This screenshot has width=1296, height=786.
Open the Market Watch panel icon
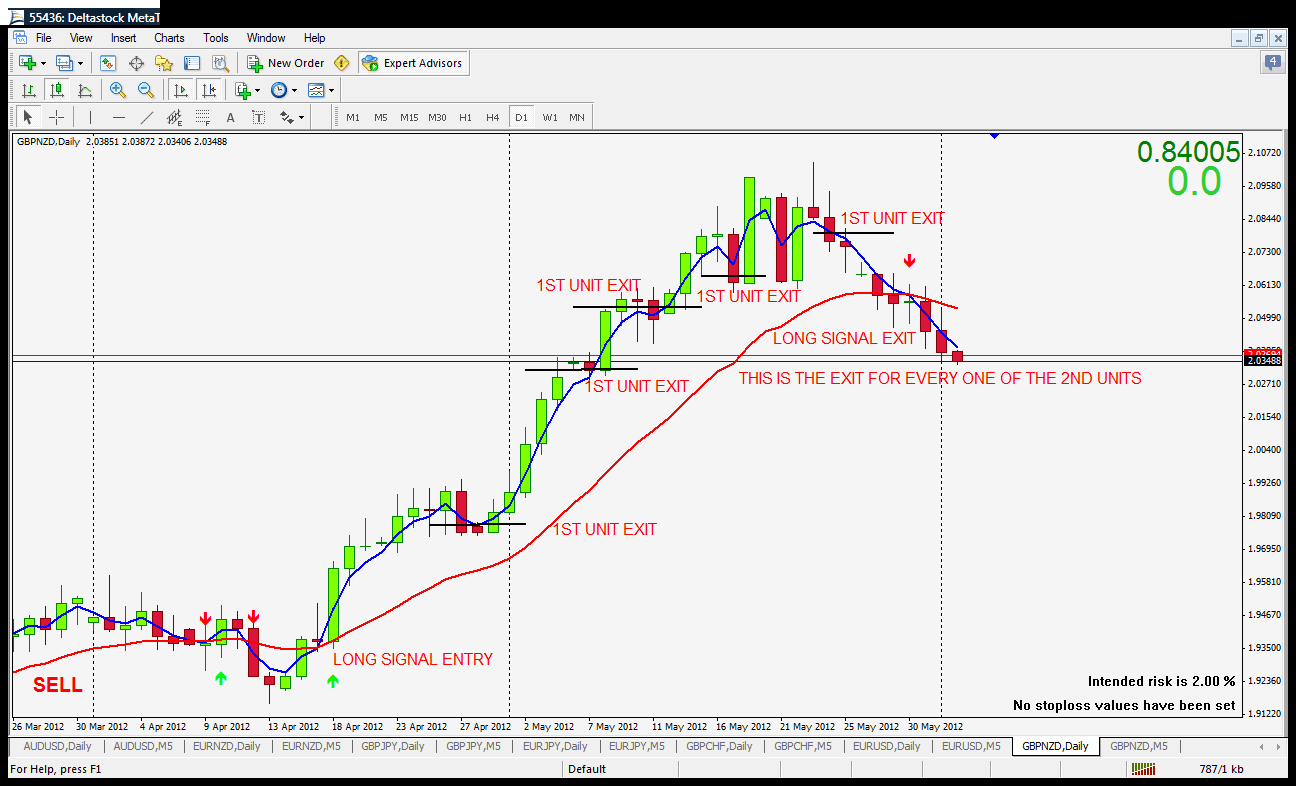108,63
